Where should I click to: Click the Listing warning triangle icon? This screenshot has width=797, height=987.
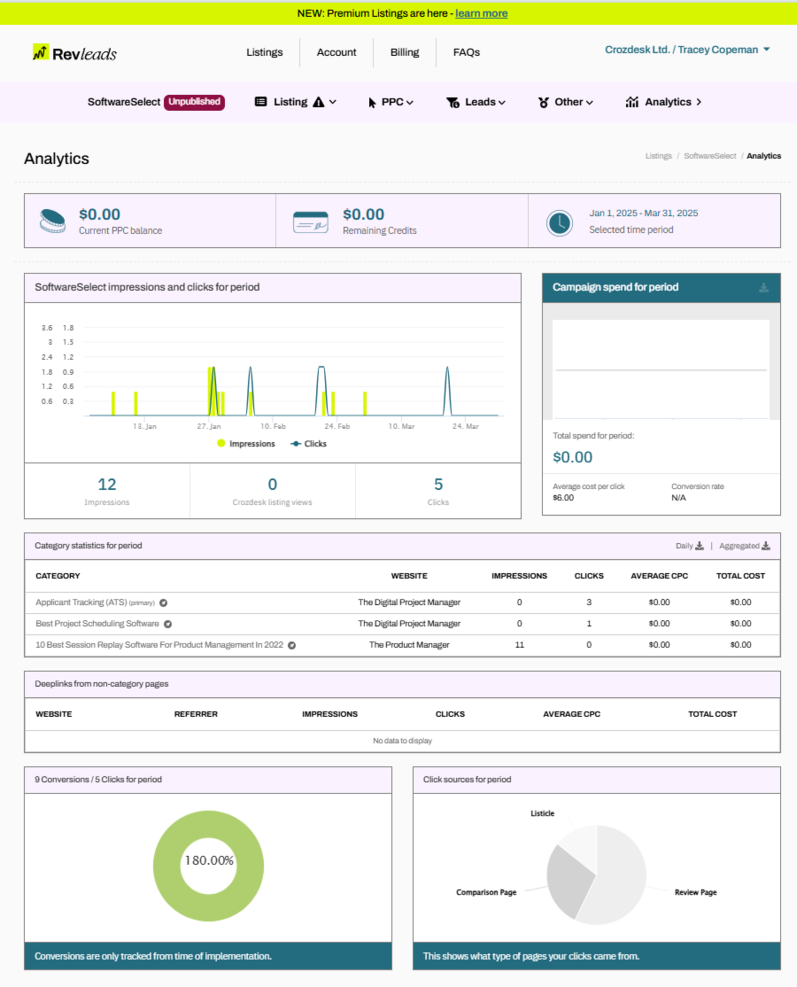coord(319,102)
